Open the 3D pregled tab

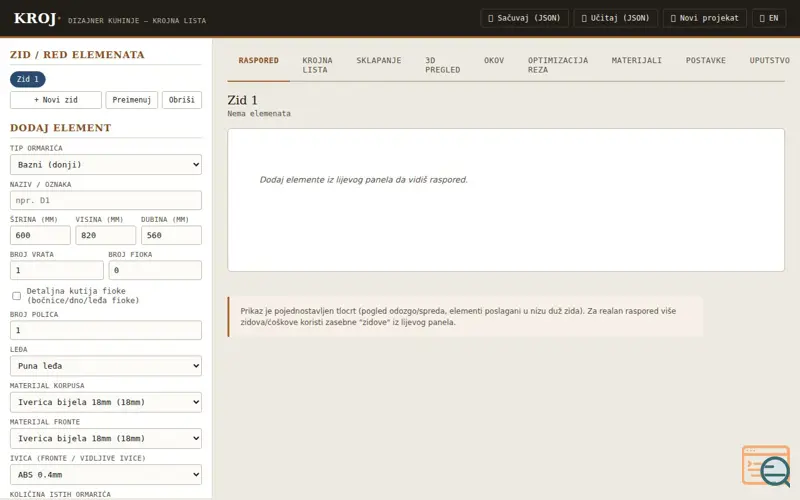pyautogui.click(x=443, y=65)
